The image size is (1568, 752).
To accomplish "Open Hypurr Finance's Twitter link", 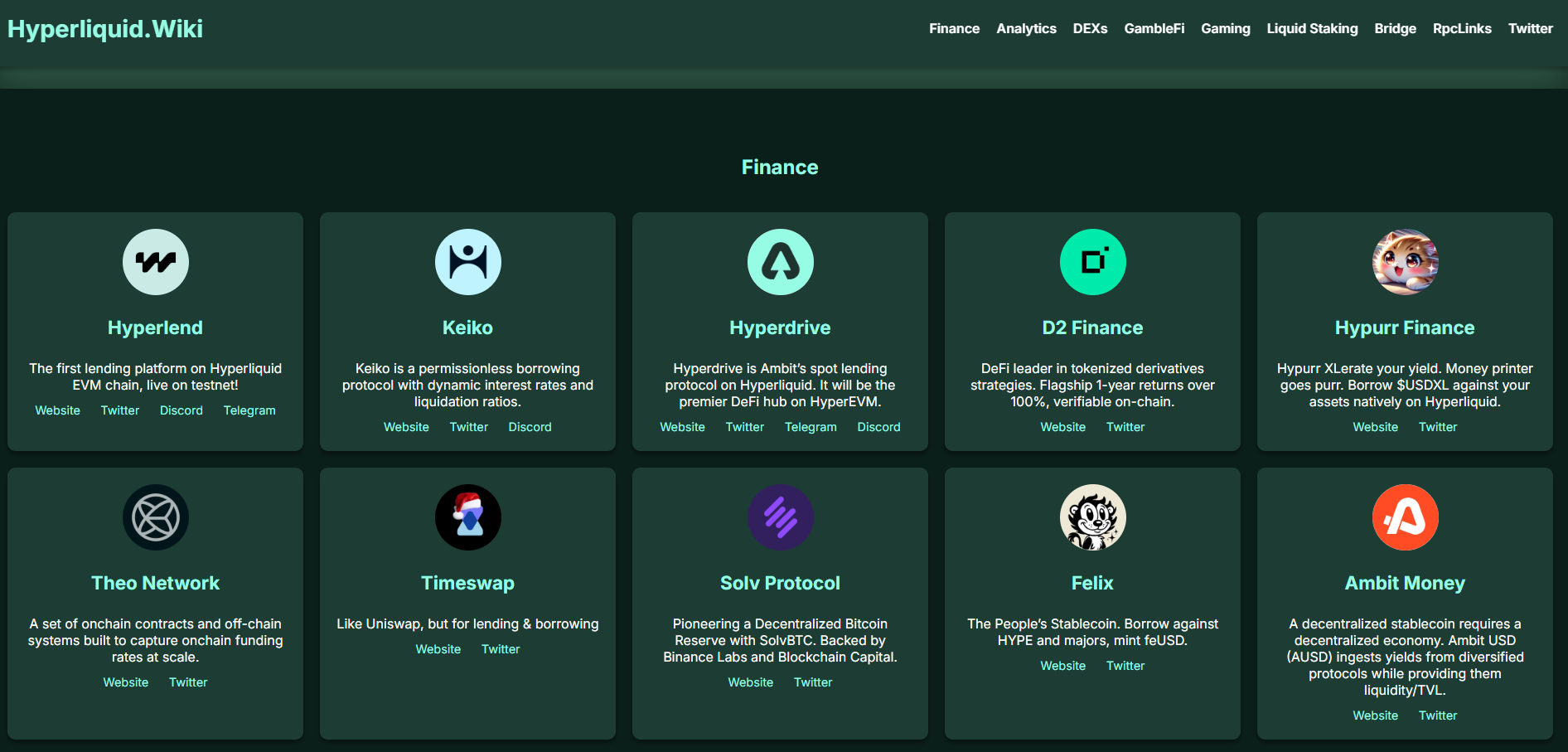I will coord(1438,427).
